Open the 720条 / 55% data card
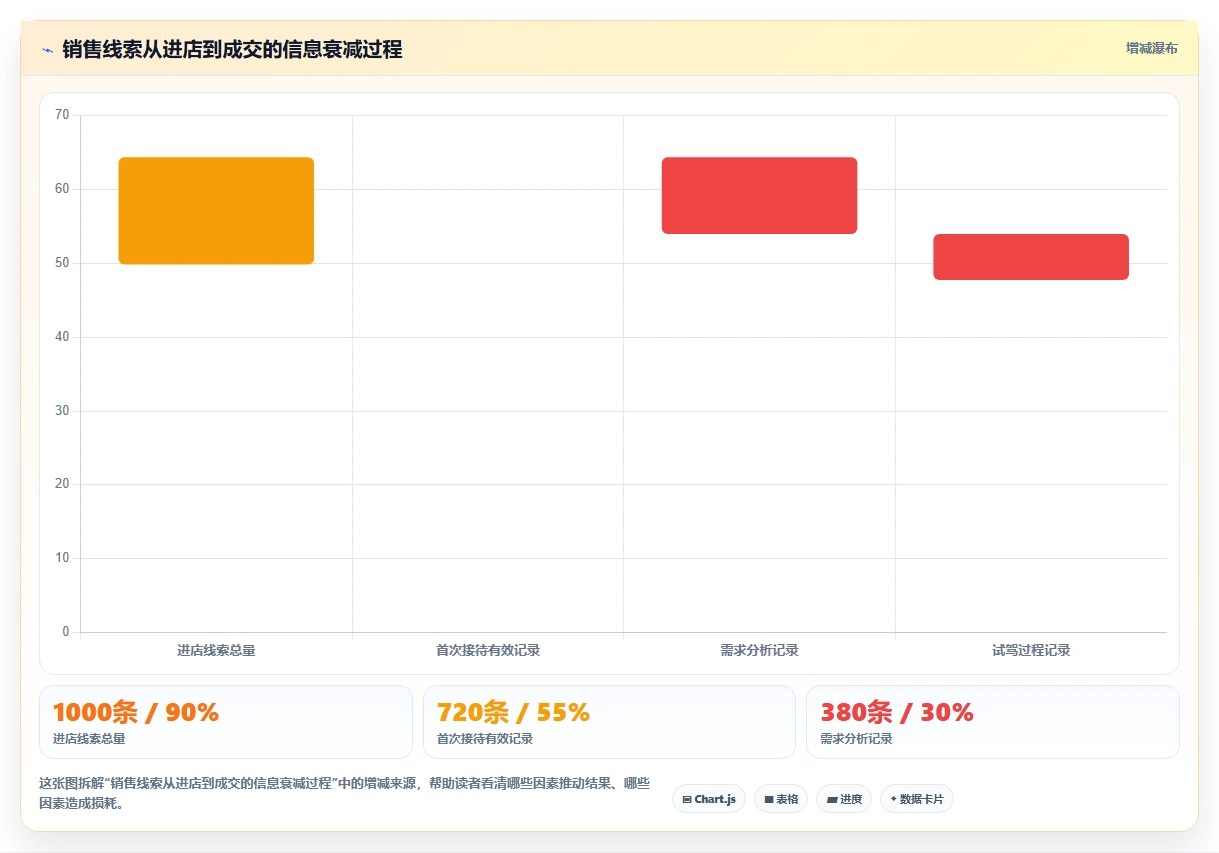This screenshot has height=853, width=1219. click(609, 722)
